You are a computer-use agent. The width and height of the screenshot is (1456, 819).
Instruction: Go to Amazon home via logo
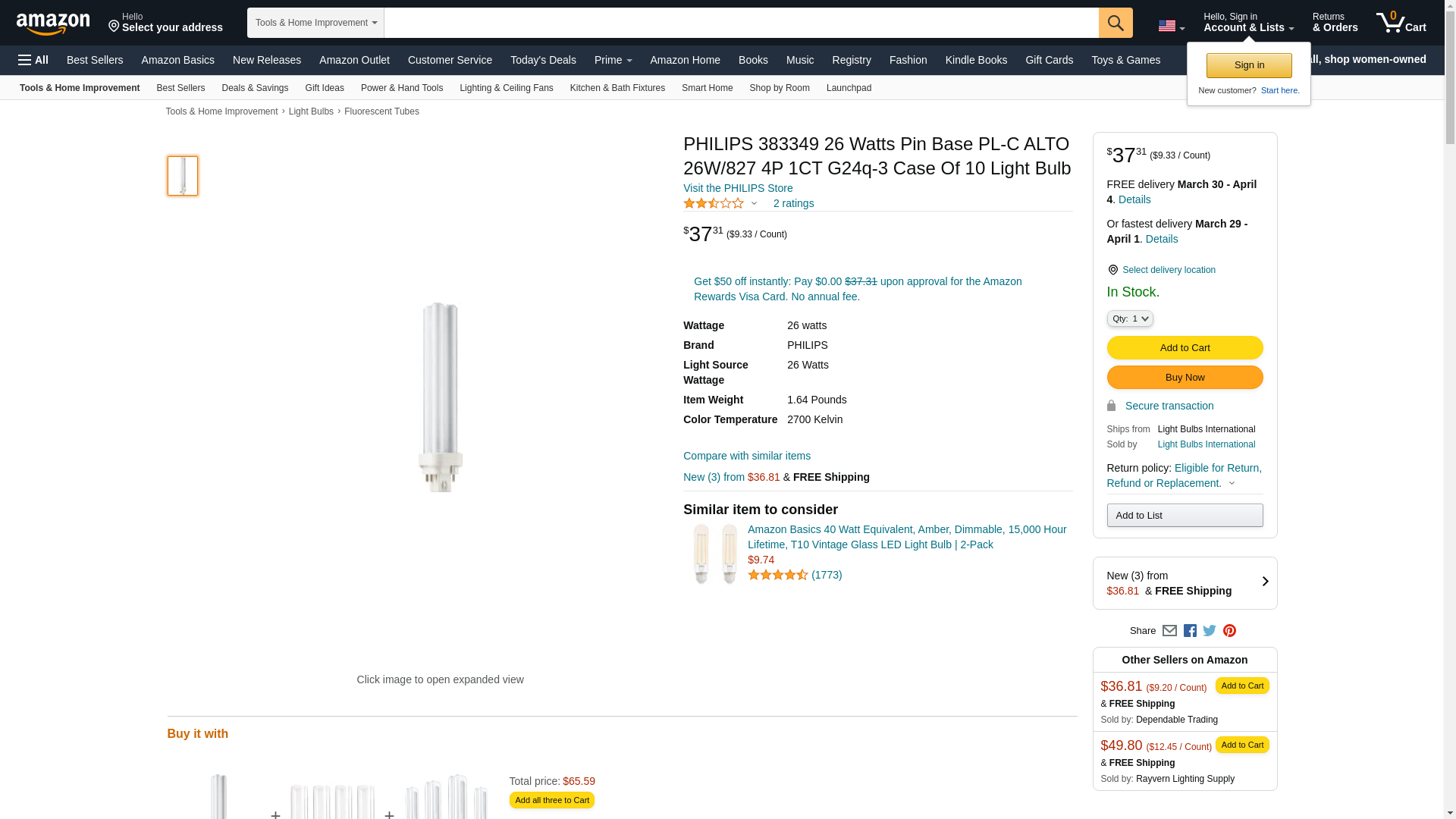coord(53,24)
